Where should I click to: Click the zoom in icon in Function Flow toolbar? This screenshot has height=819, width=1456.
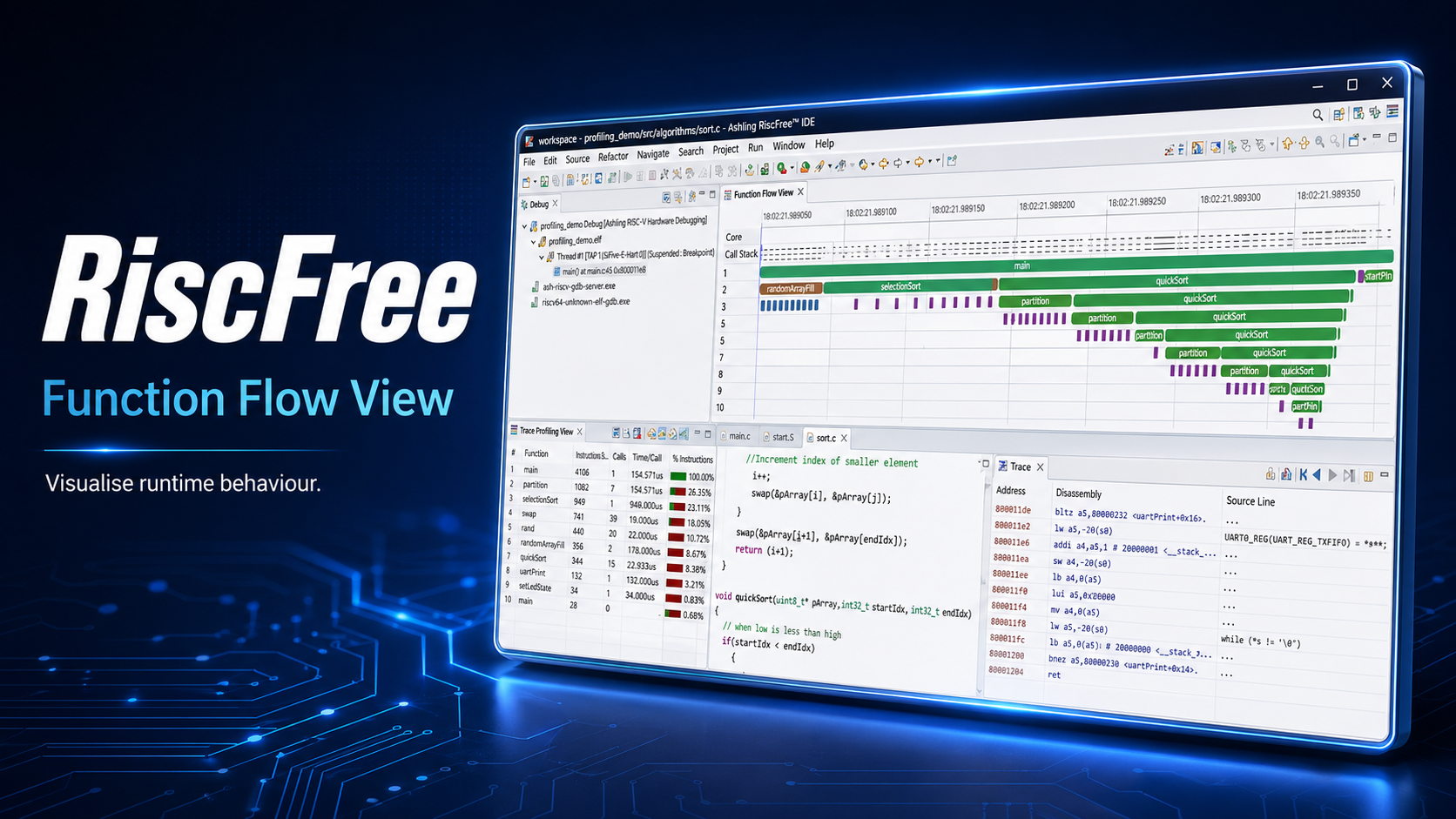tap(1320, 142)
